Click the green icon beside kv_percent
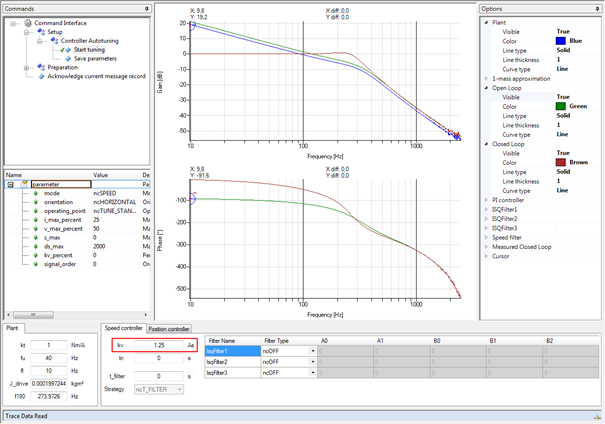The height and width of the screenshot is (424, 605). [36, 255]
